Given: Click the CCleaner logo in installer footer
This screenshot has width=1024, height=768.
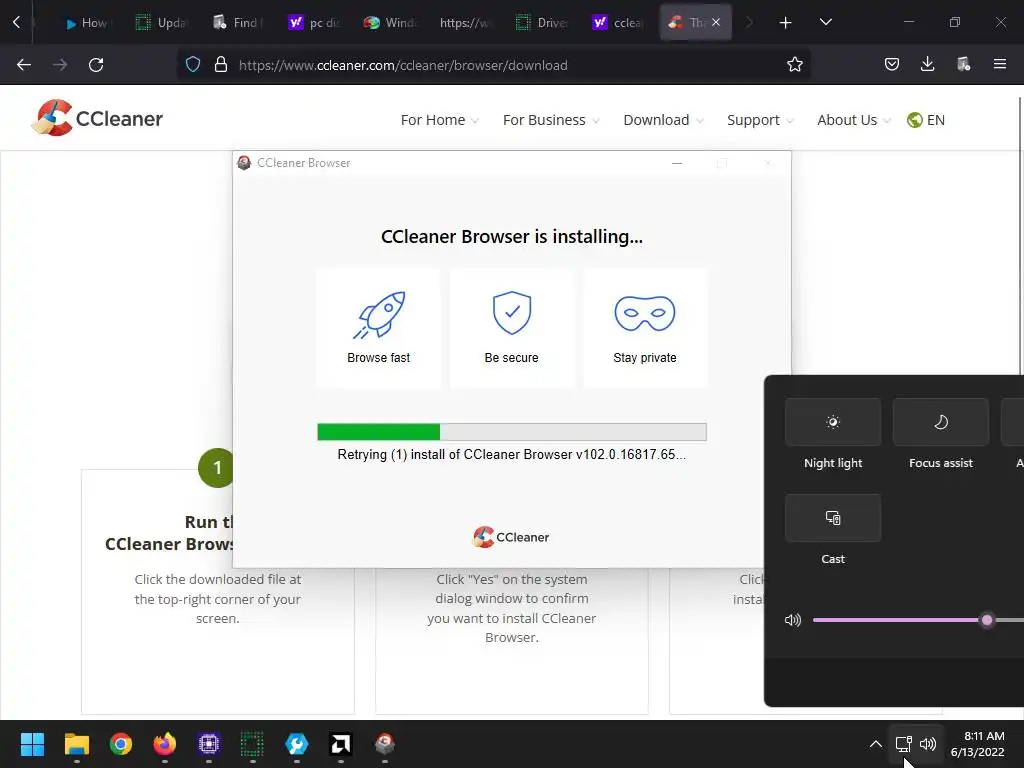Looking at the screenshot, I should [x=511, y=537].
